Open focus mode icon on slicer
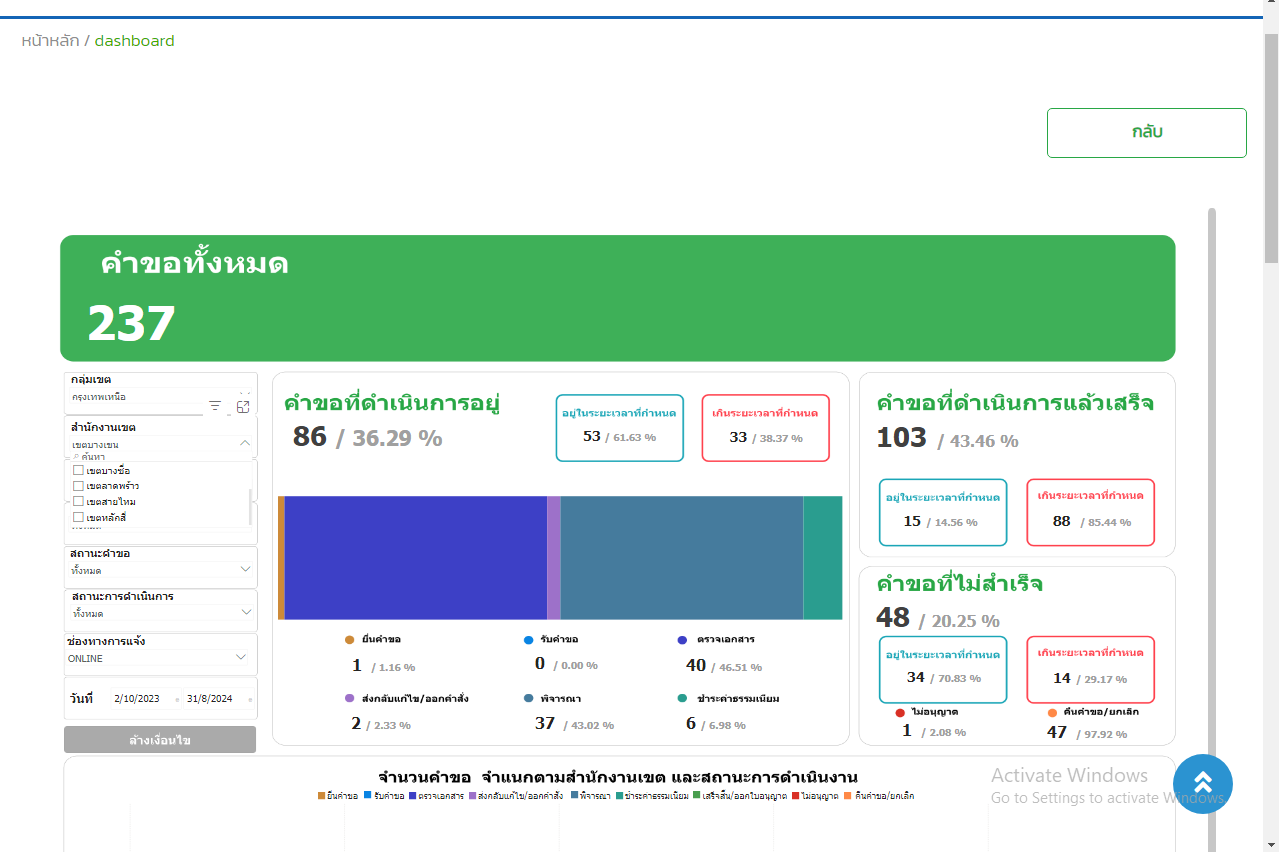Viewport: 1279px width, 852px height. point(243,406)
